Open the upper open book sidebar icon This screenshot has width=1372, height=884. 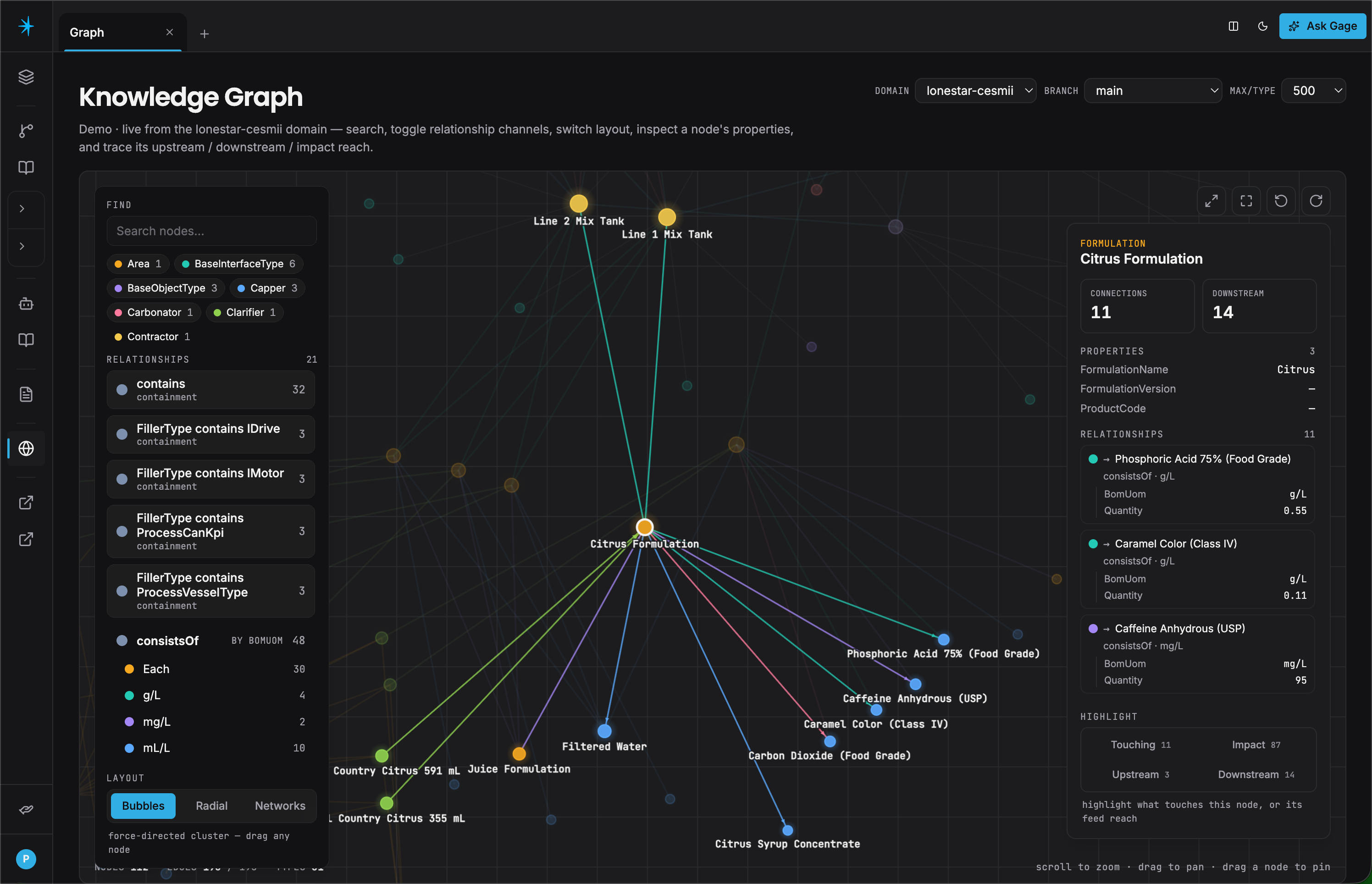(x=26, y=167)
